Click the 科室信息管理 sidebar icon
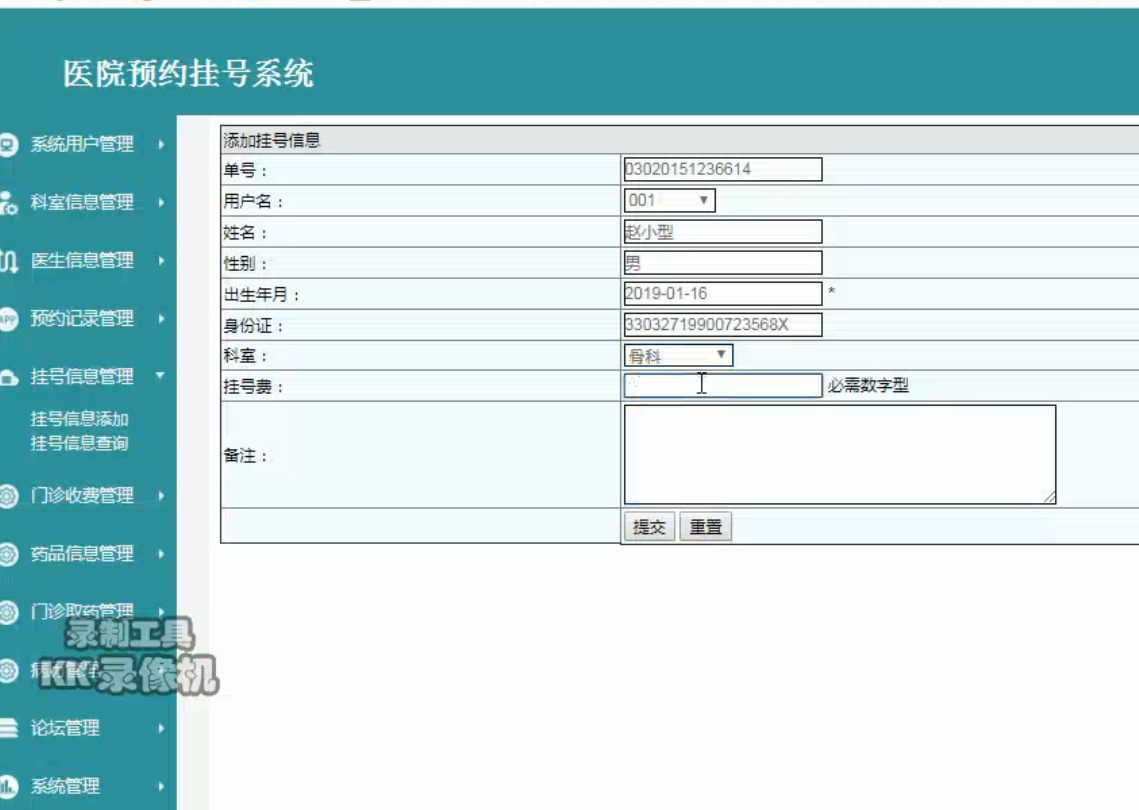Viewport: 1139px width, 810px height. pos(7,203)
